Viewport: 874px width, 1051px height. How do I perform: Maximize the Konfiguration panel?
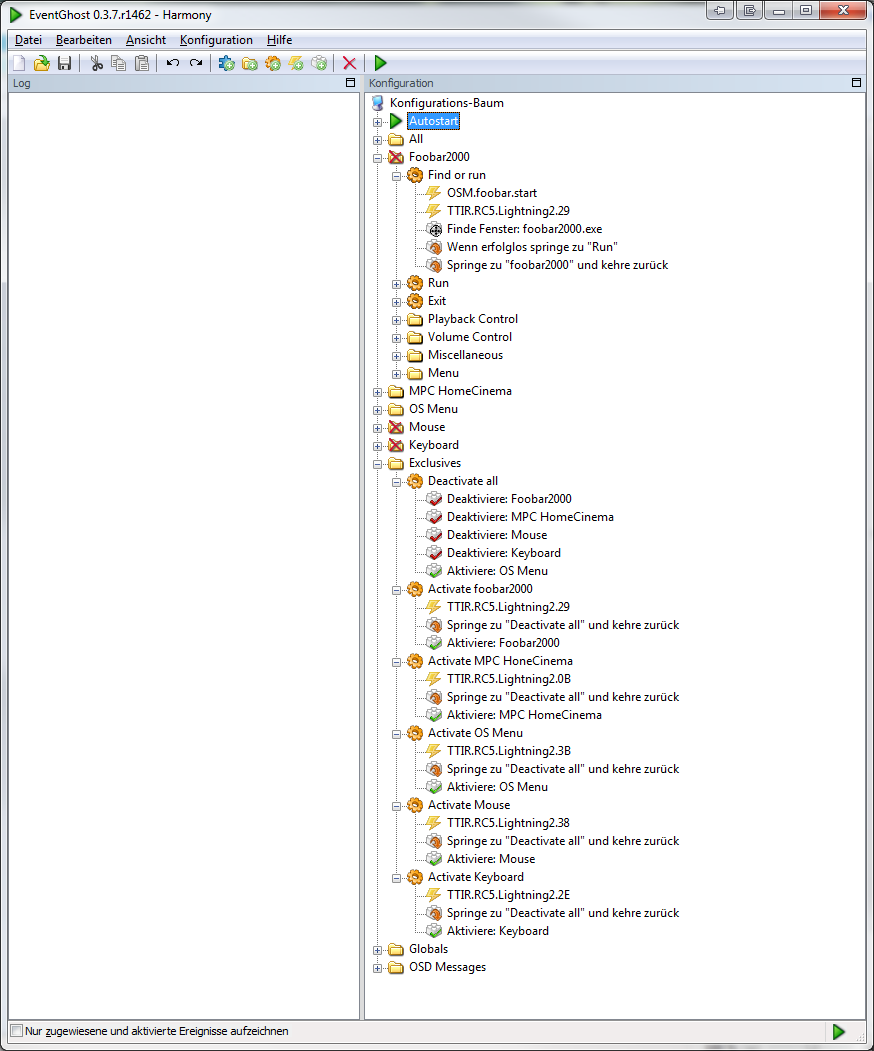pyautogui.click(x=856, y=82)
